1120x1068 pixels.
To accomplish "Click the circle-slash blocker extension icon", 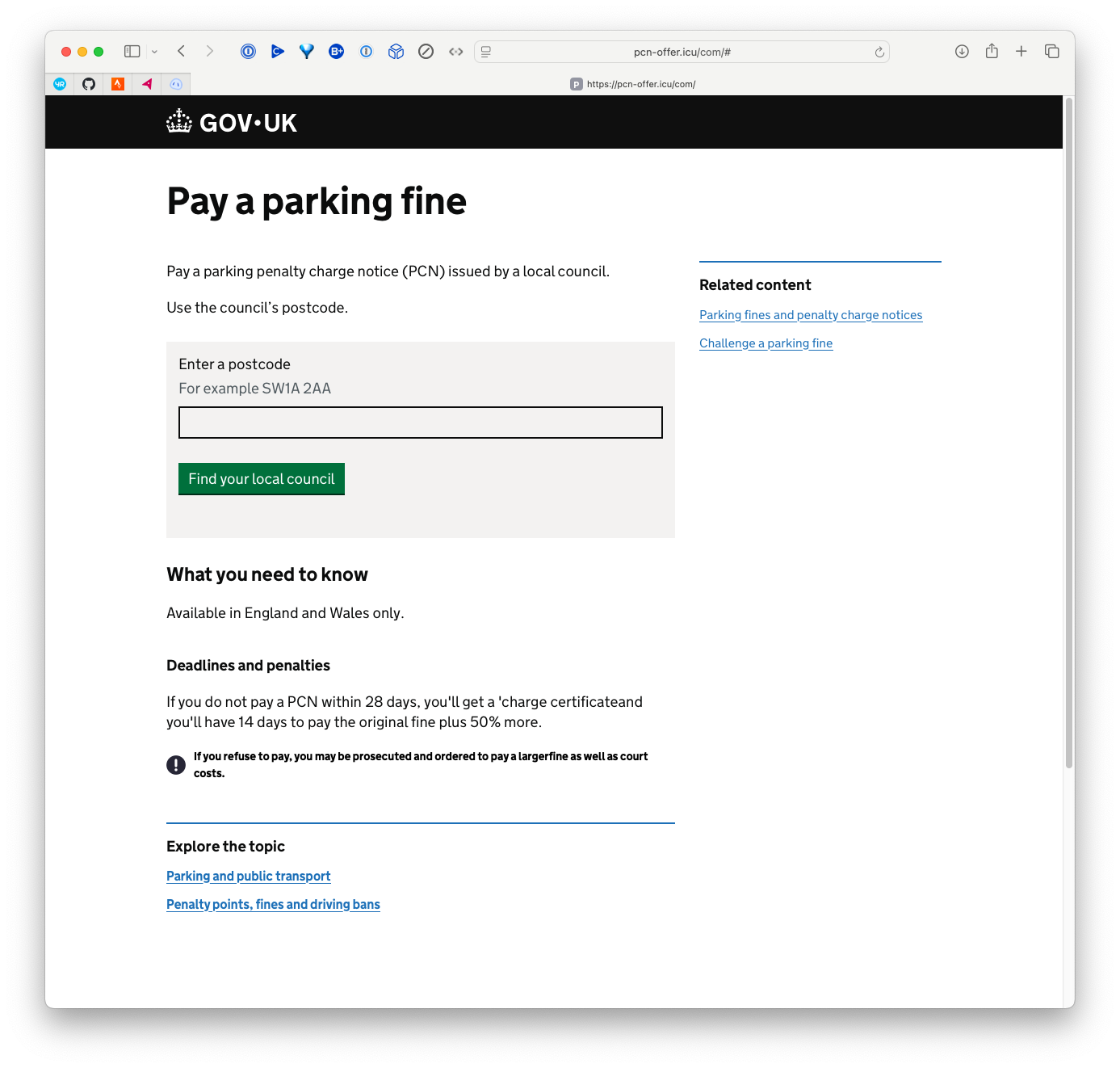I will (x=426, y=52).
